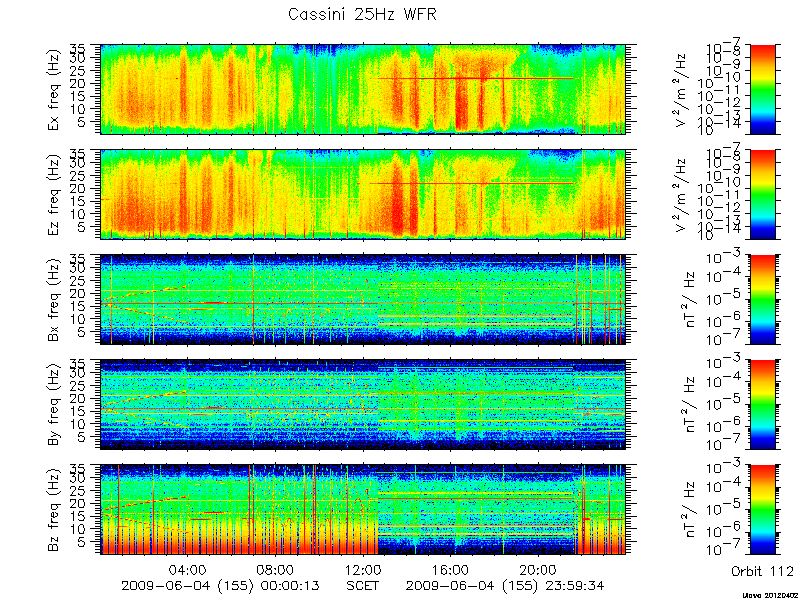Click the 04:00 time axis label
This screenshot has height=600, width=800.
(x=189, y=569)
